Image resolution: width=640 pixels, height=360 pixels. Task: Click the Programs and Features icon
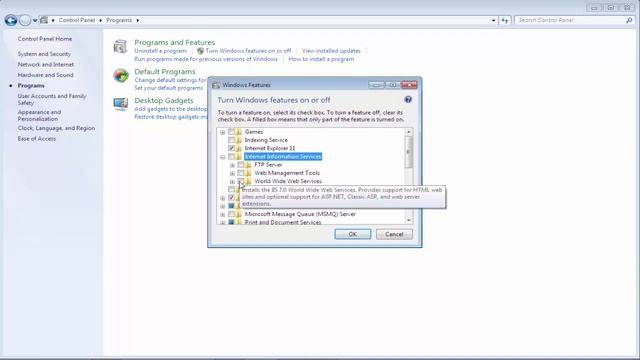120,47
